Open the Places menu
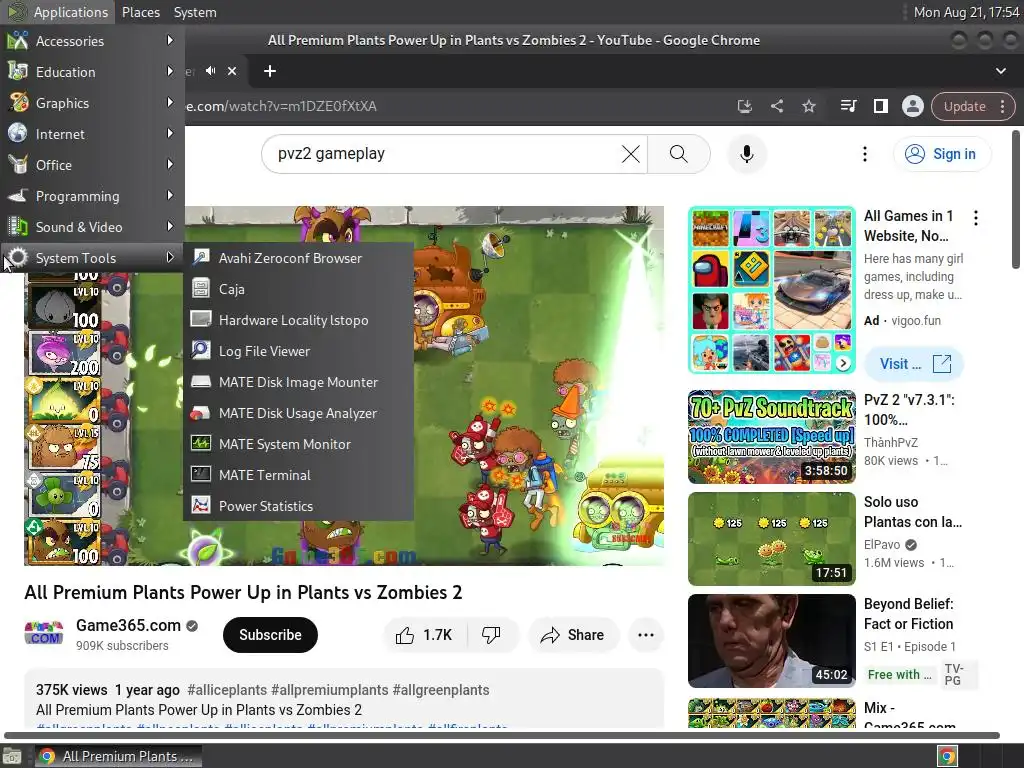 coord(140,12)
